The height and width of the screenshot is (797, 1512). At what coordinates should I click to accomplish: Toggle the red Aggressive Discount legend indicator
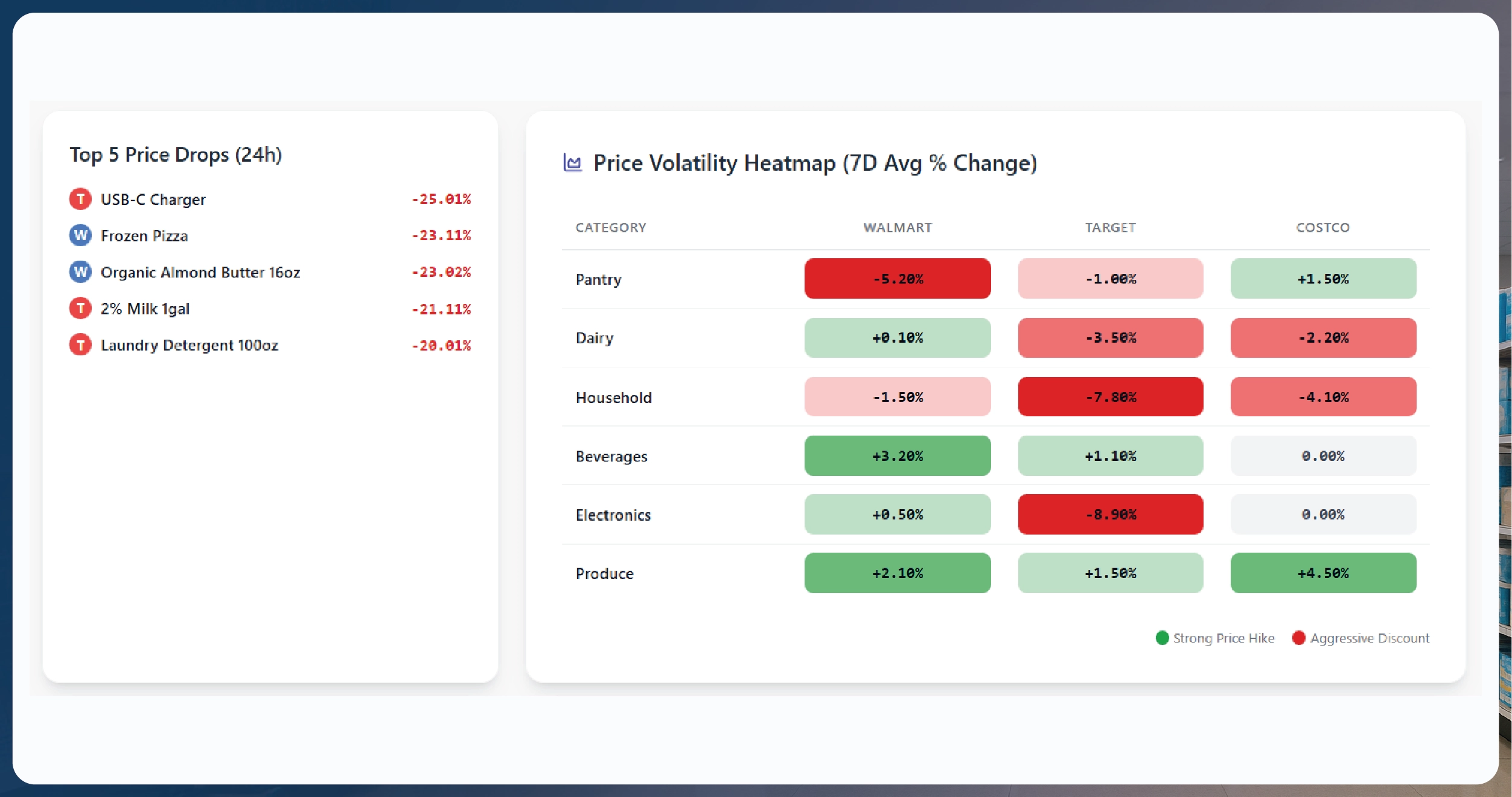pos(1298,638)
